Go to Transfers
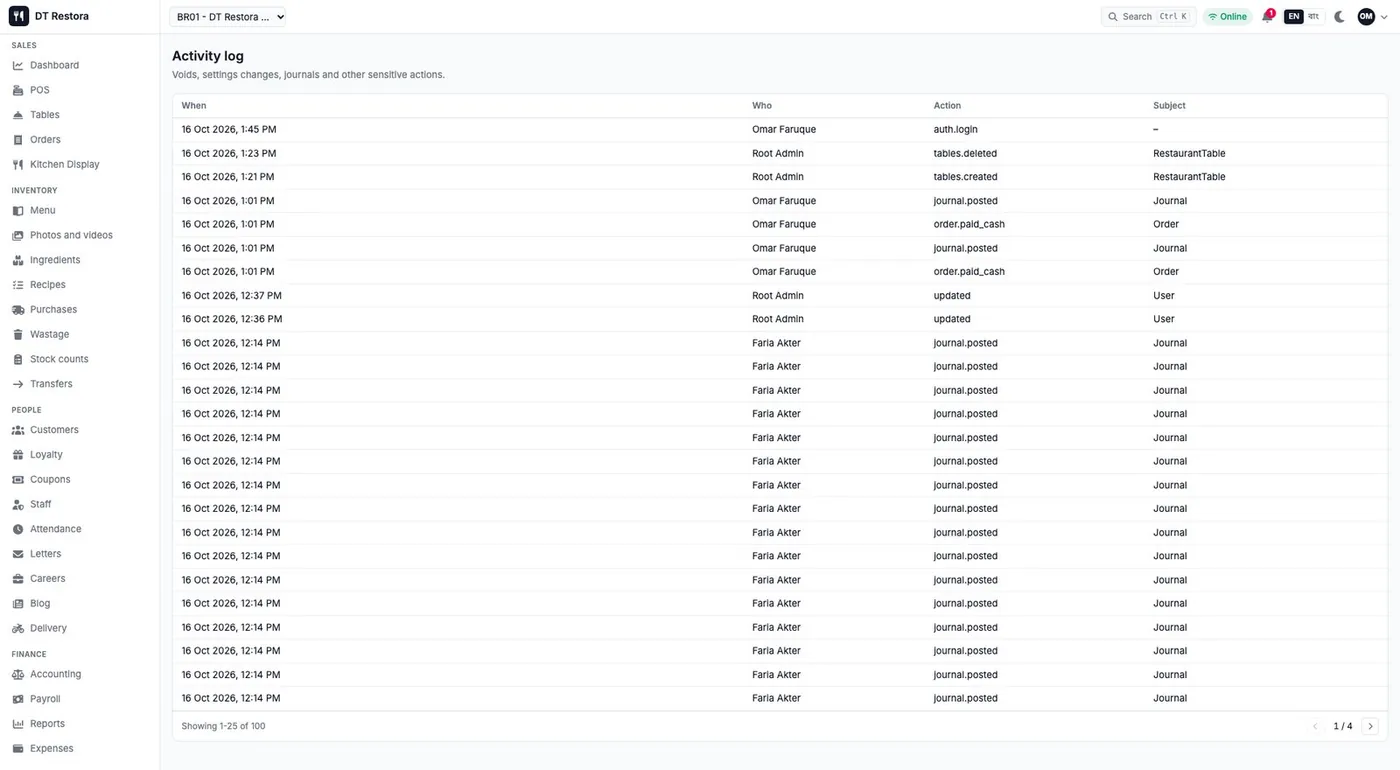This screenshot has height=770, width=1400. coord(51,384)
